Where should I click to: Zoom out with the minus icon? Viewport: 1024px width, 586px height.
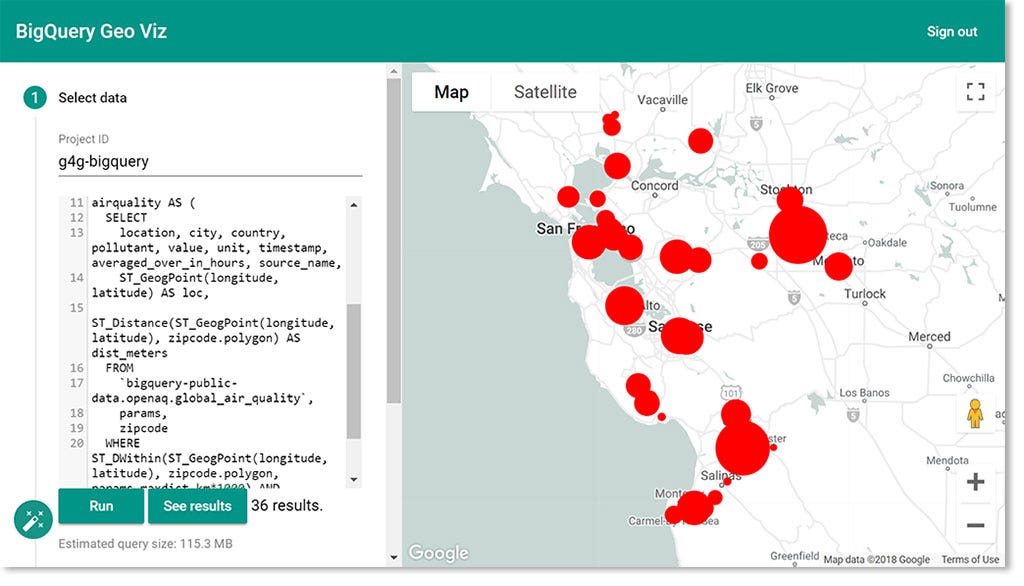[975, 525]
